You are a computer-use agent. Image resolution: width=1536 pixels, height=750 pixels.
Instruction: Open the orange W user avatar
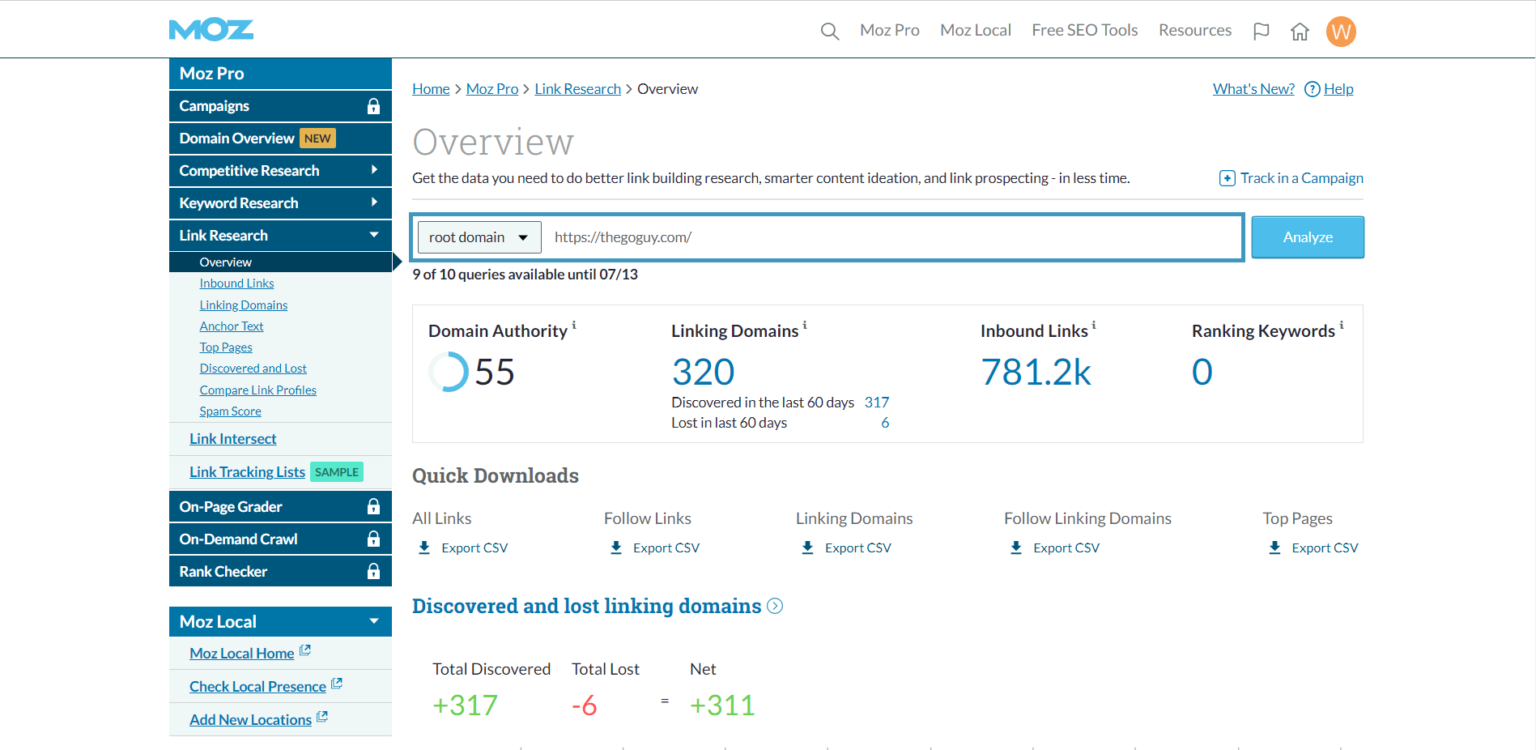[x=1341, y=31]
